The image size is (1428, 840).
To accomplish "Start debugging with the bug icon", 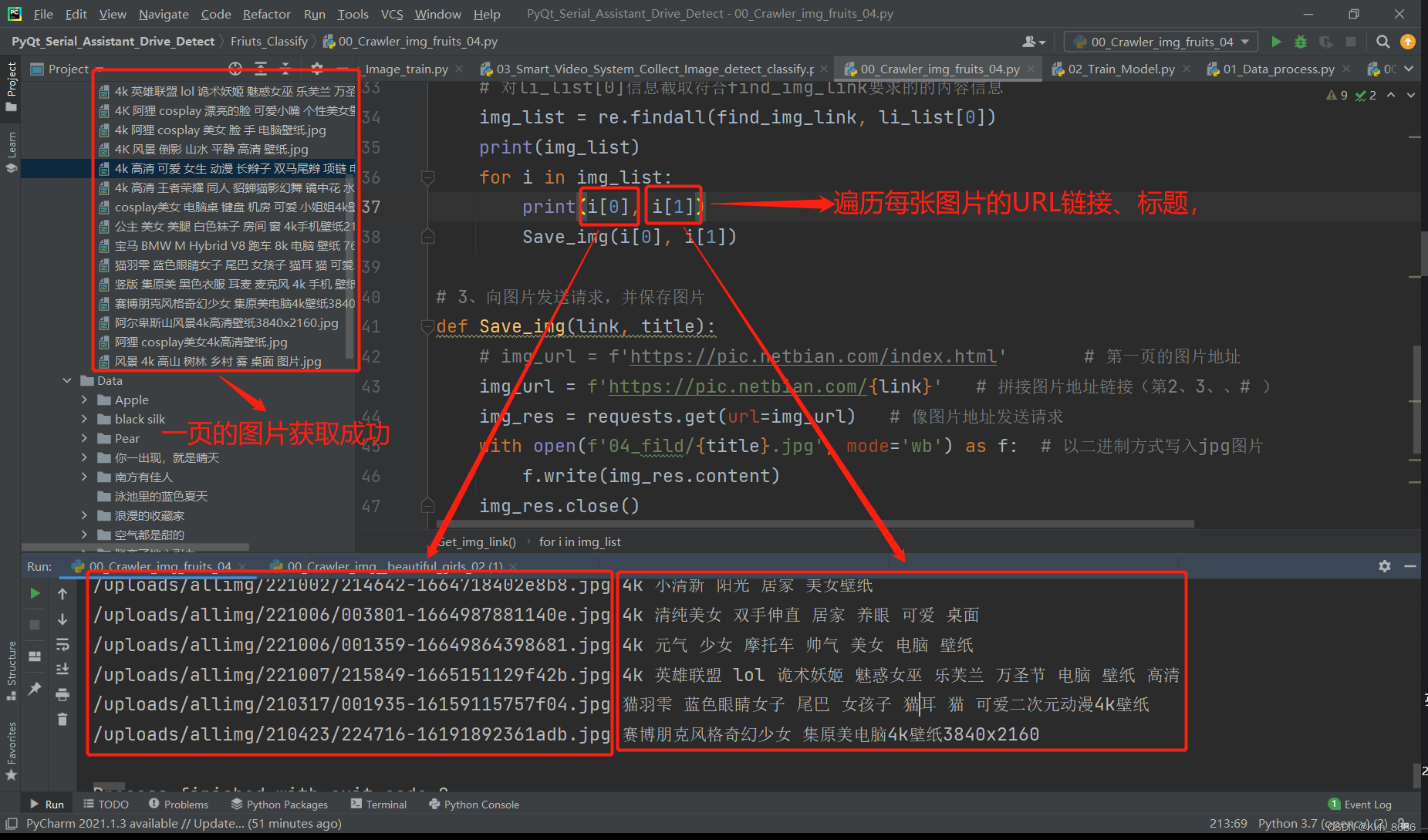I will pyautogui.click(x=1301, y=42).
